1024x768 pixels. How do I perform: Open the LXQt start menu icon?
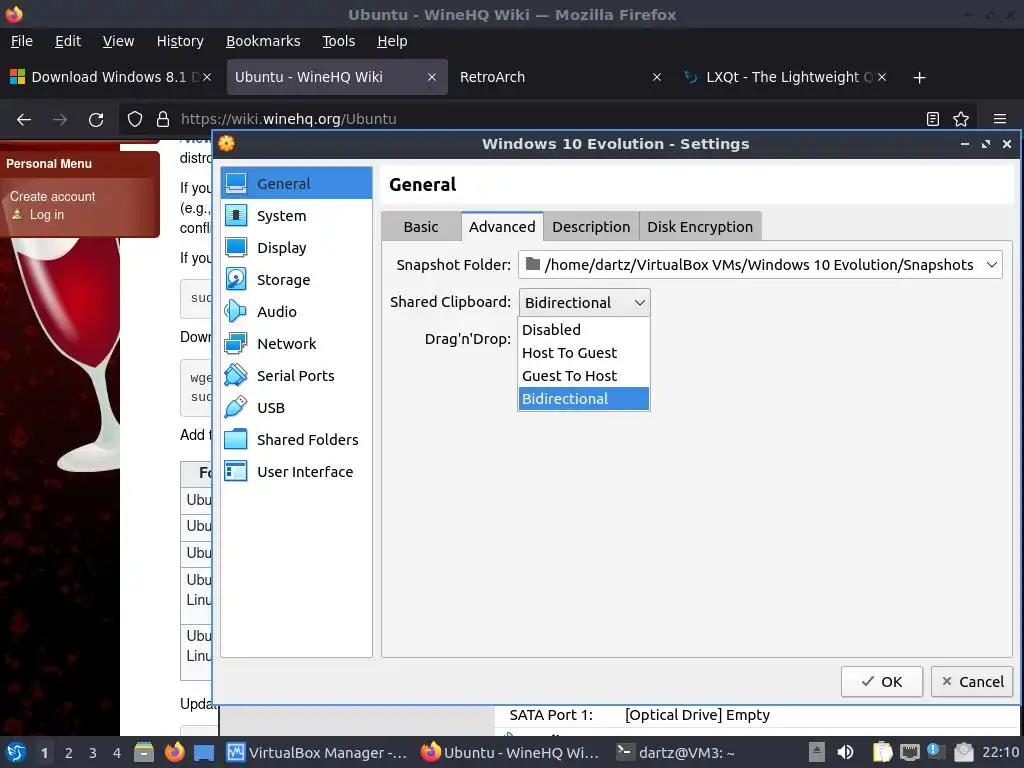click(x=16, y=752)
